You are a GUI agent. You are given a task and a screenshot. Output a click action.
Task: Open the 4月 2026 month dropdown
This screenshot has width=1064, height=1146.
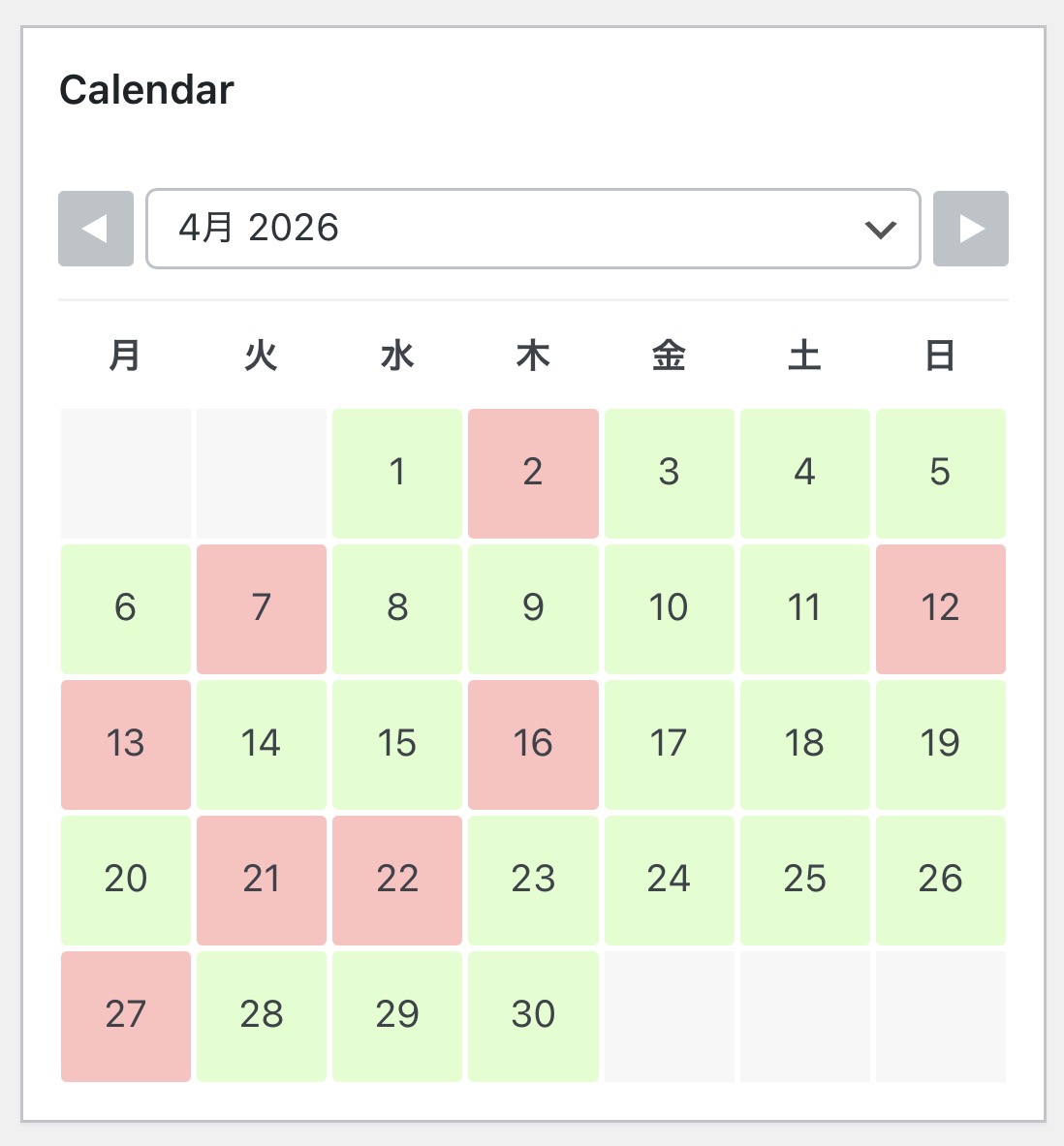point(532,229)
